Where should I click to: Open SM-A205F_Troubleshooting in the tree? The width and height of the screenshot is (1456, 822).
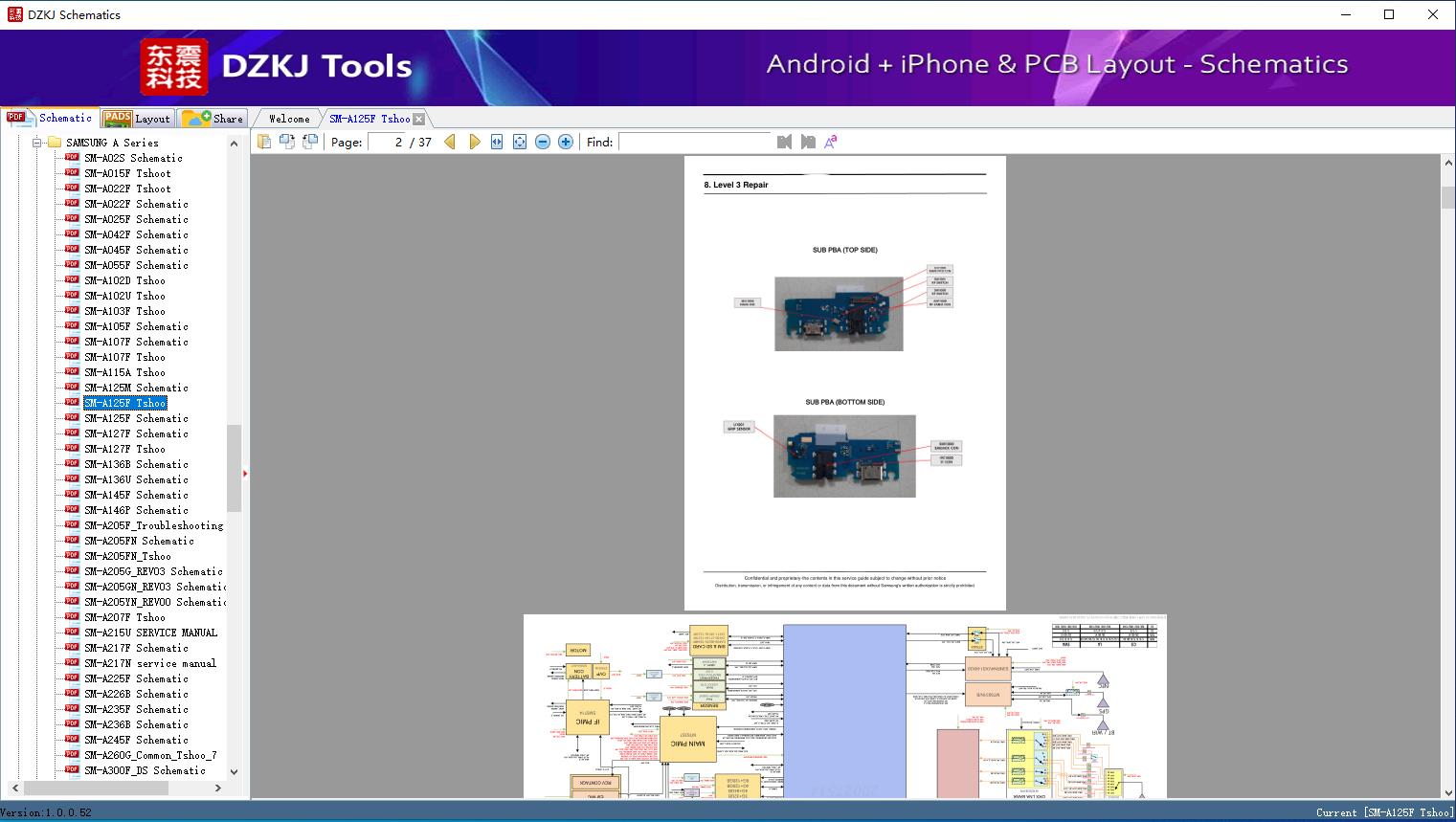[x=153, y=525]
